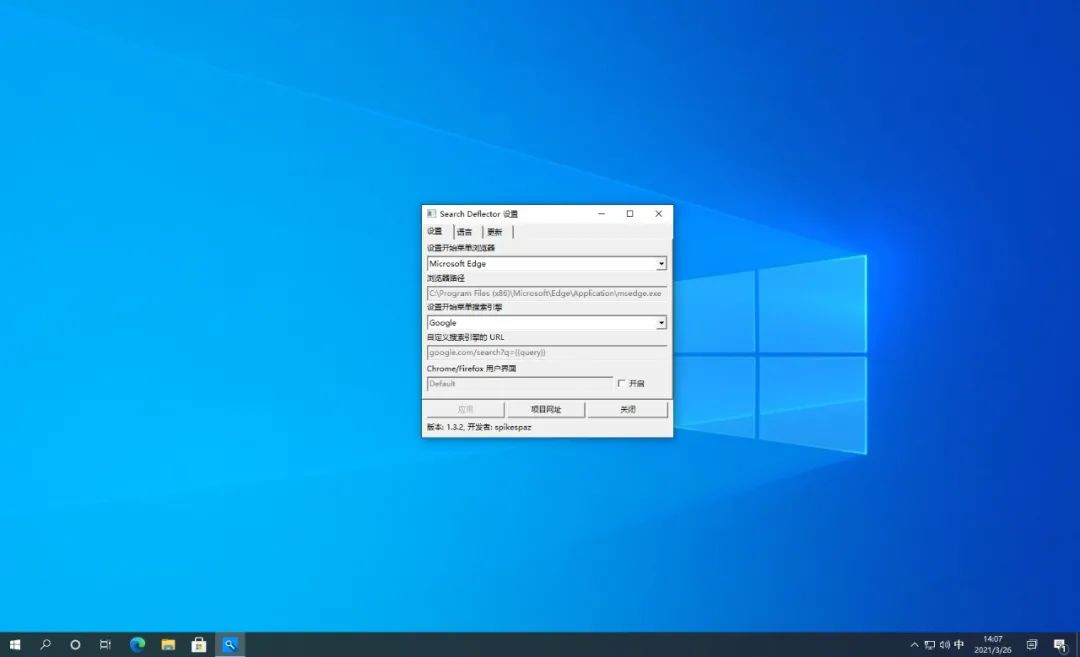Click the 关闭 button
Image resolution: width=1080 pixels, height=657 pixels.
[x=627, y=410]
